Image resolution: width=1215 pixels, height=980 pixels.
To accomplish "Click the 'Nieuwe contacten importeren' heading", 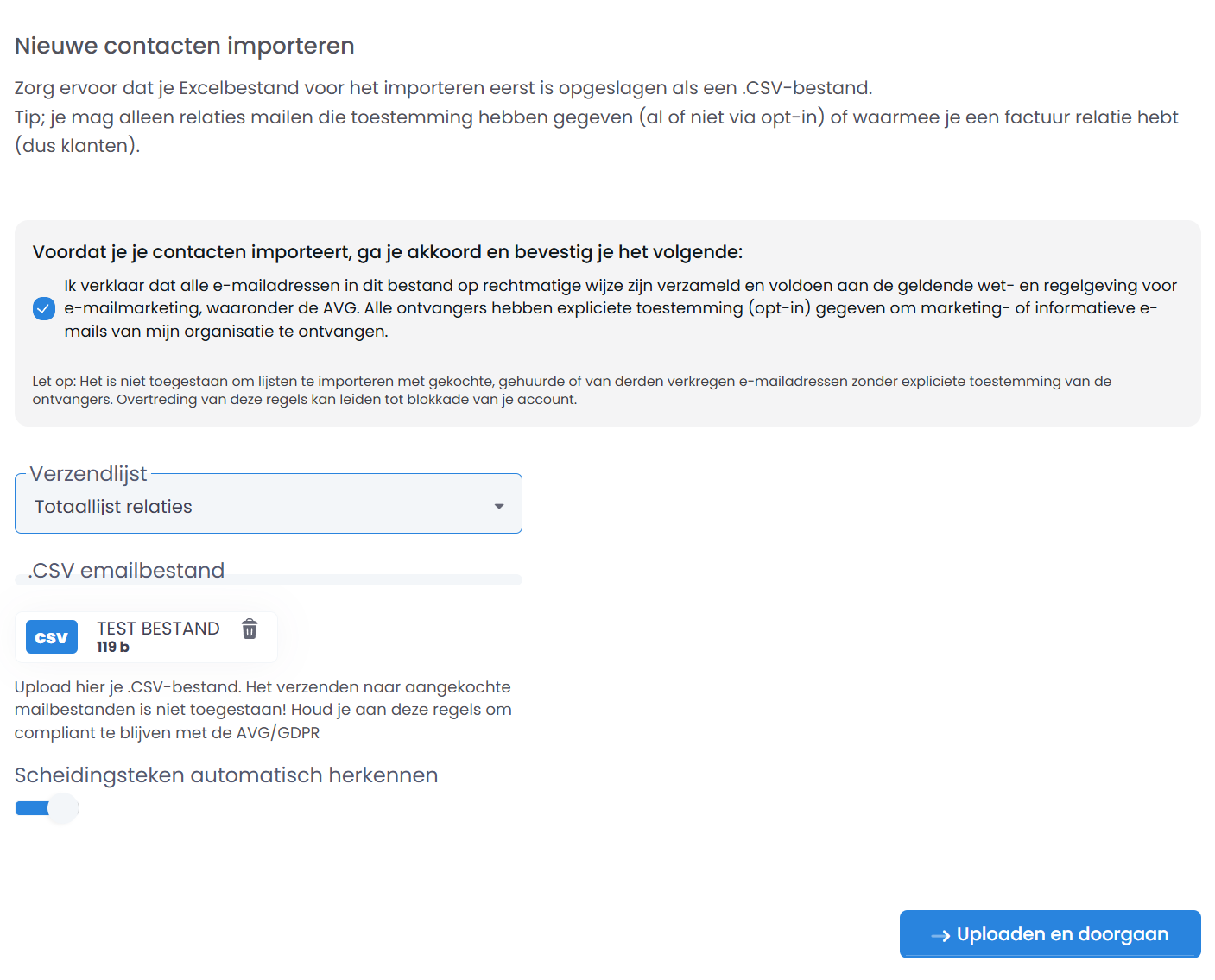I will pos(185,46).
